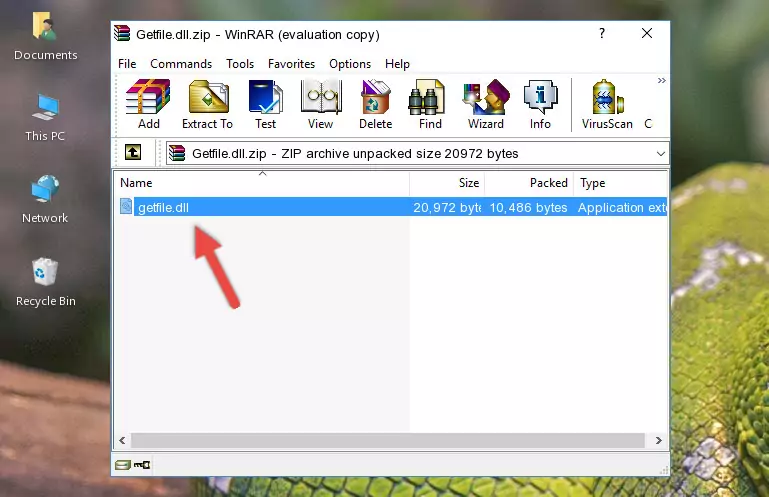Open the Help menu

click(x=397, y=64)
